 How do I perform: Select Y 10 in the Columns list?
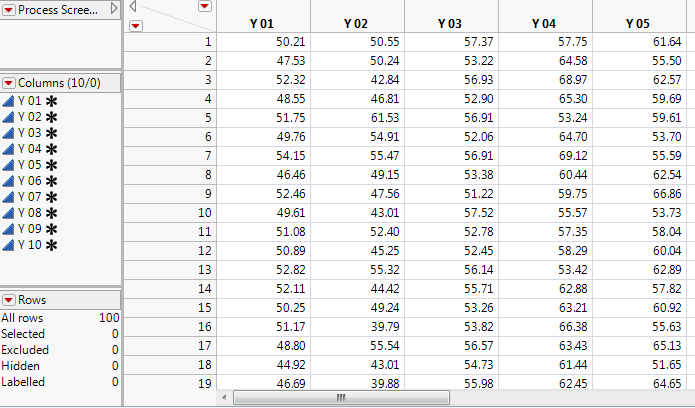(30, 245)
